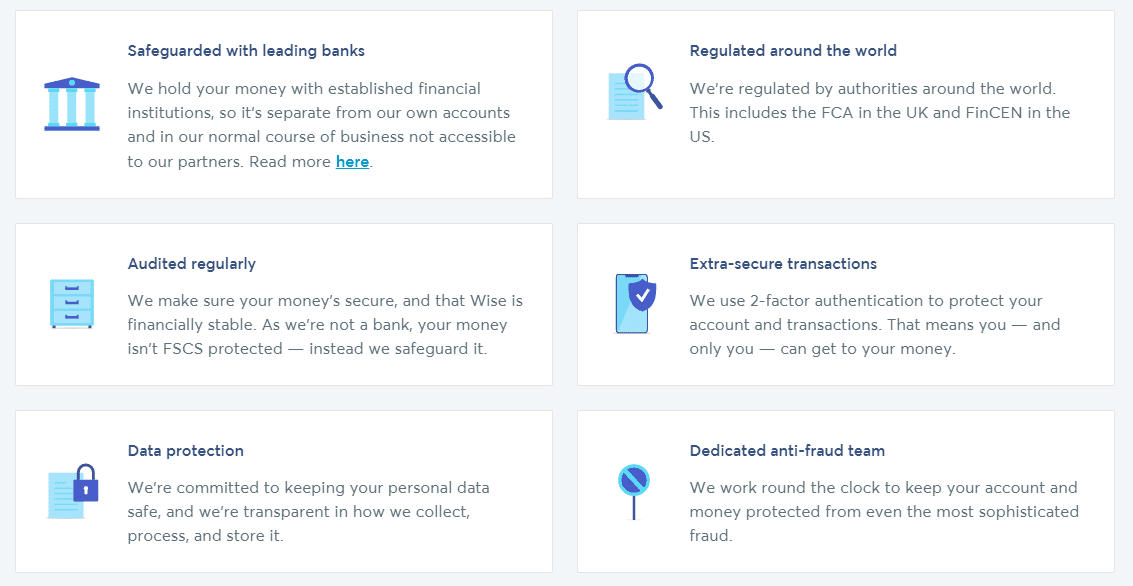Click the padlock data protection icon
This screenshot has width=1133, height=586.
coord(72,491)
